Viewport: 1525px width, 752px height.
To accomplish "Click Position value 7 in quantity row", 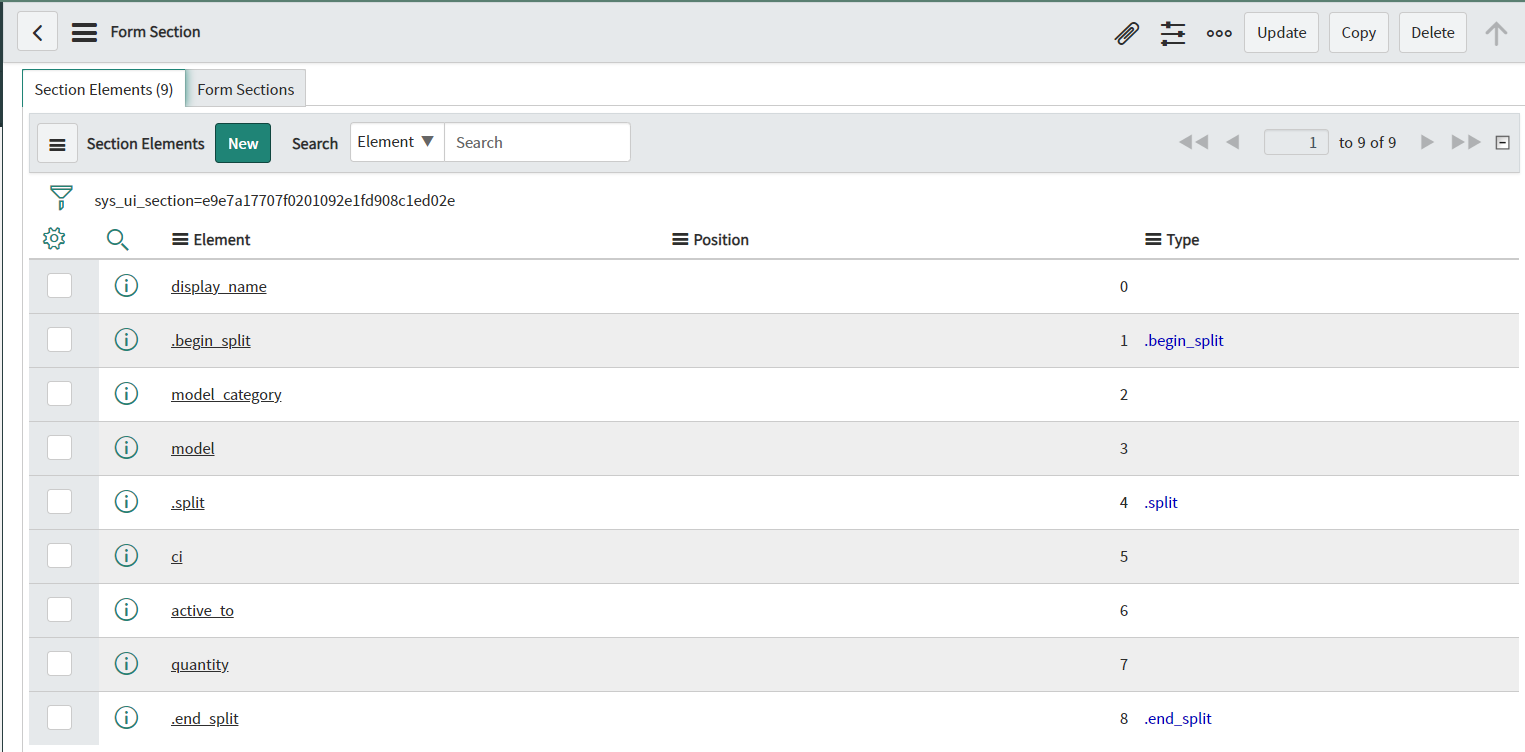I will pos(1124,665).
